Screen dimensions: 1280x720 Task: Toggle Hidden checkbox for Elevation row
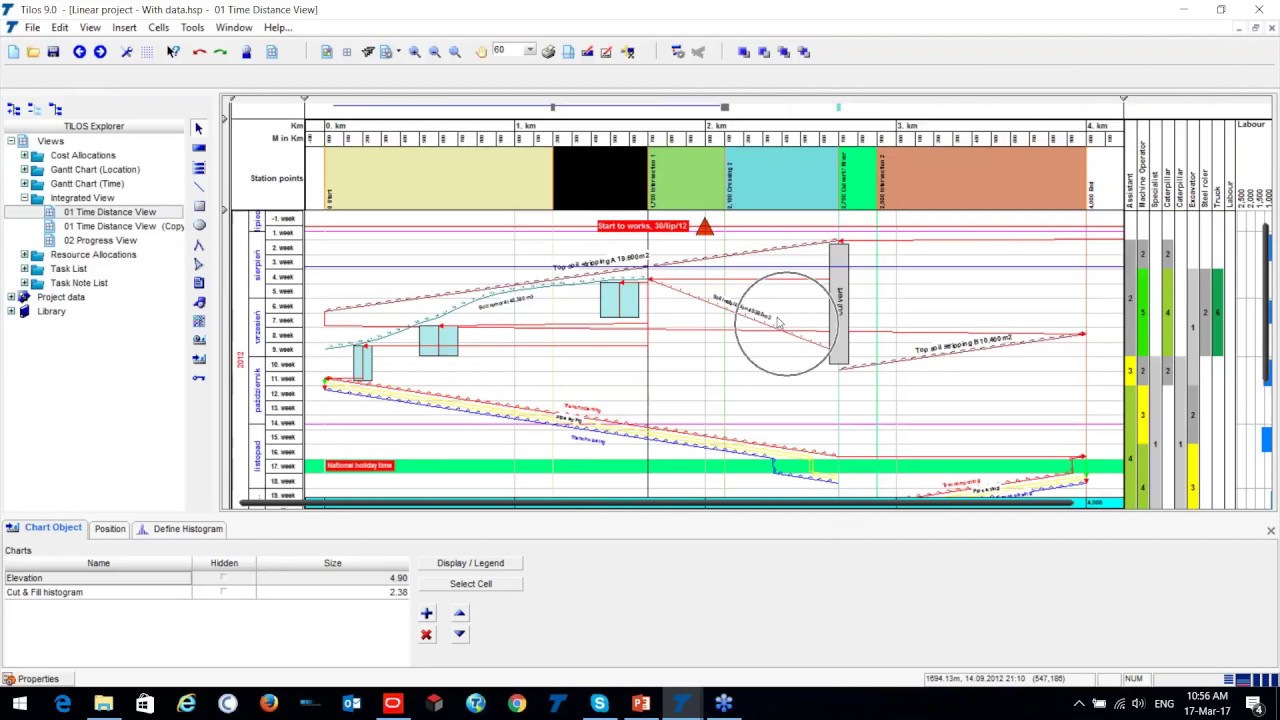tap(223, 578)
